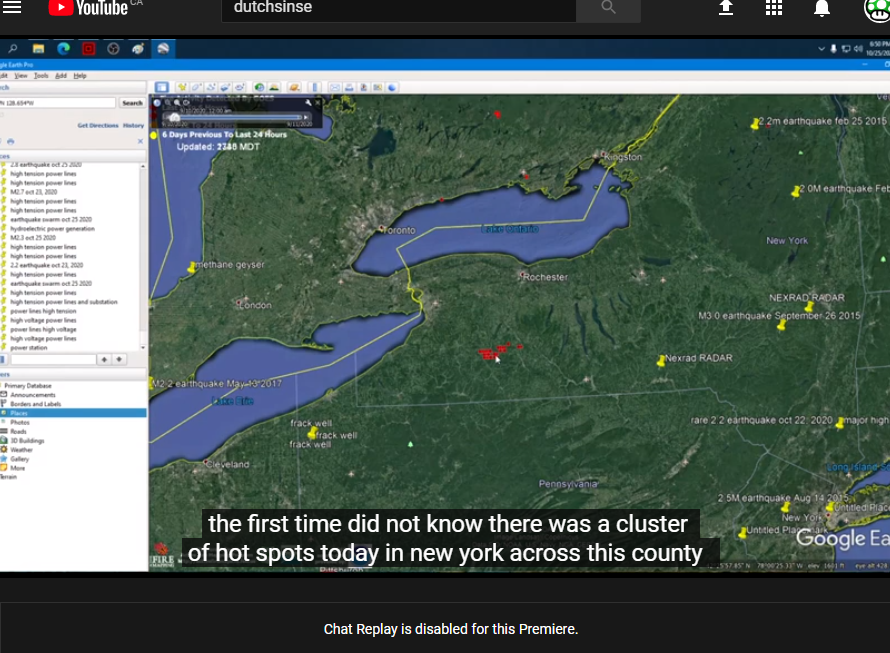Click the time slider track thumb
Viewport: 890px width, 653px height.
pyautogui.click(x=174, y=118)
